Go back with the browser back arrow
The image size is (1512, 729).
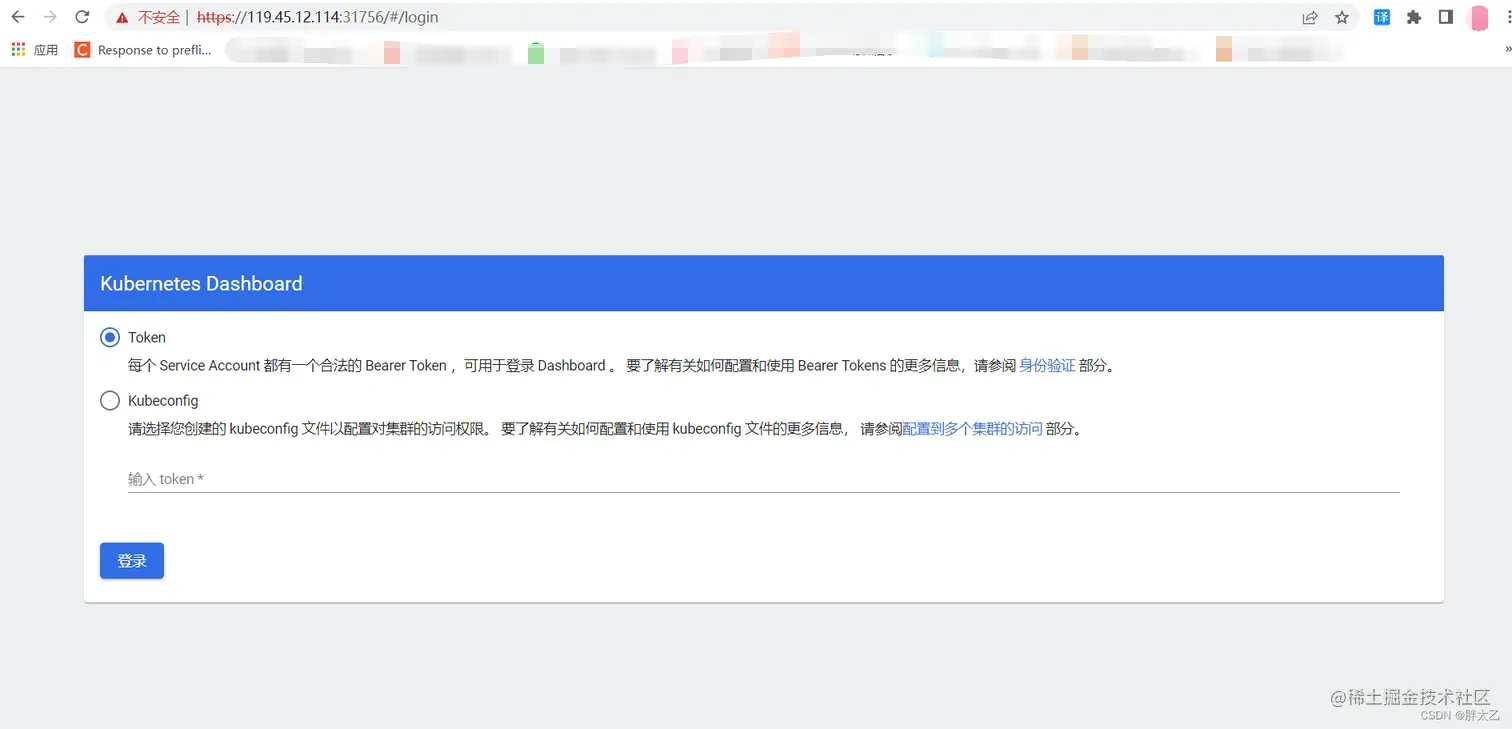(x=18, y=17)
